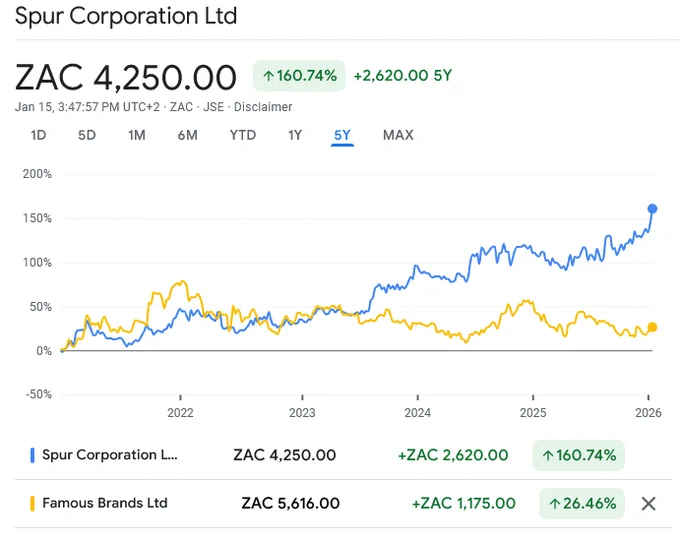Viewport: 680px width, 540px height.
Task: Select the 5Y range tab
Action: (342, 135)
